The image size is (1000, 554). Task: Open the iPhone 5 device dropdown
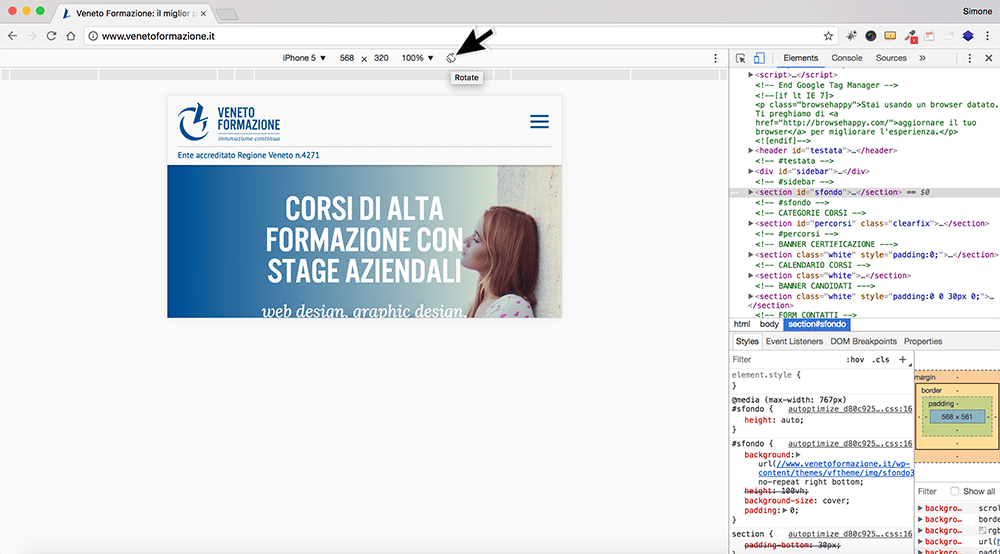(304, 58)
